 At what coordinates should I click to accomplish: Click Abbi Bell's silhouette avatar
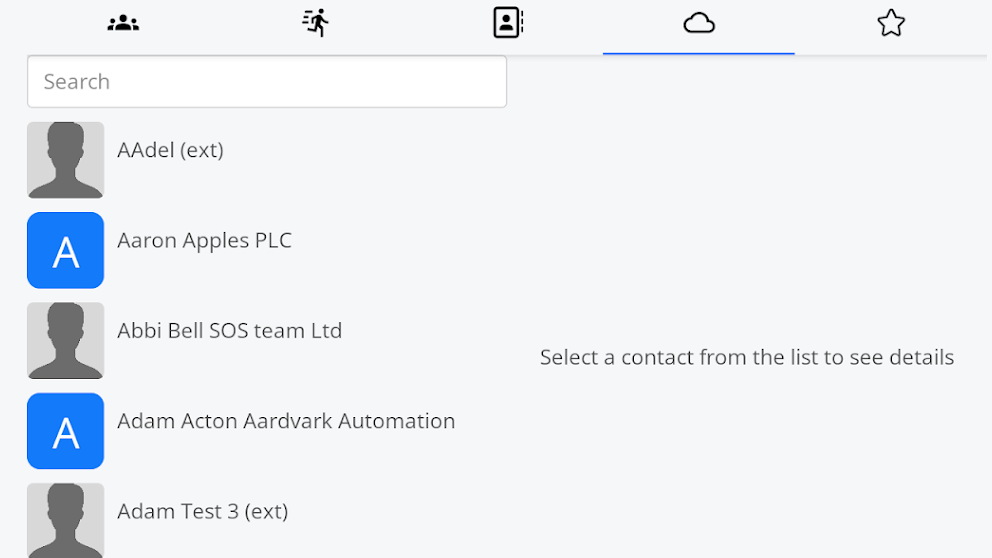[65, 340]
